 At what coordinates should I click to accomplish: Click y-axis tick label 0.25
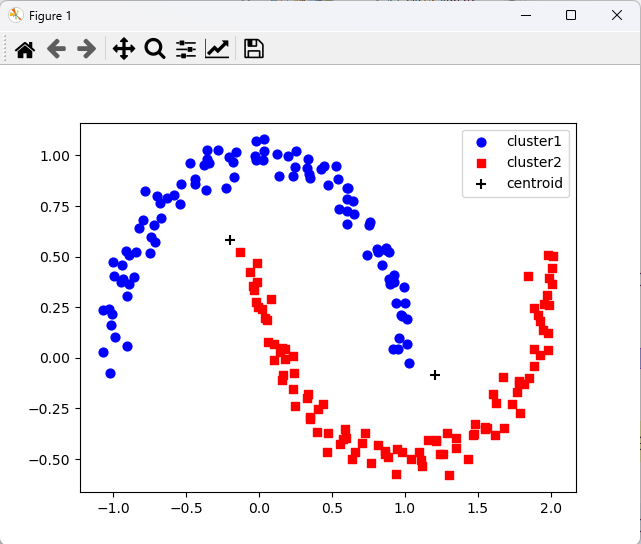pos(55,308)
